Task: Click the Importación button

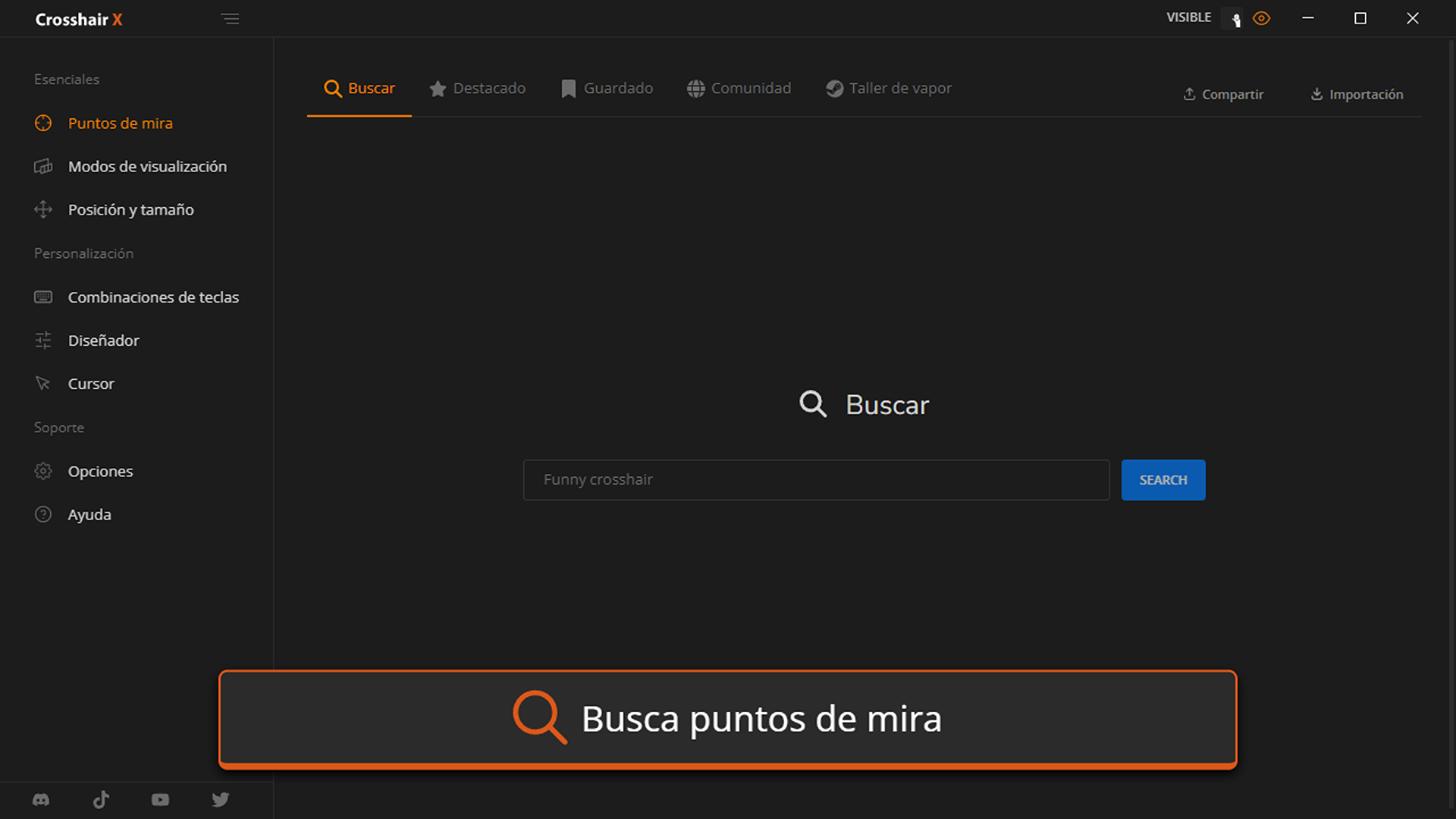Action: (x=1357, y=94)
